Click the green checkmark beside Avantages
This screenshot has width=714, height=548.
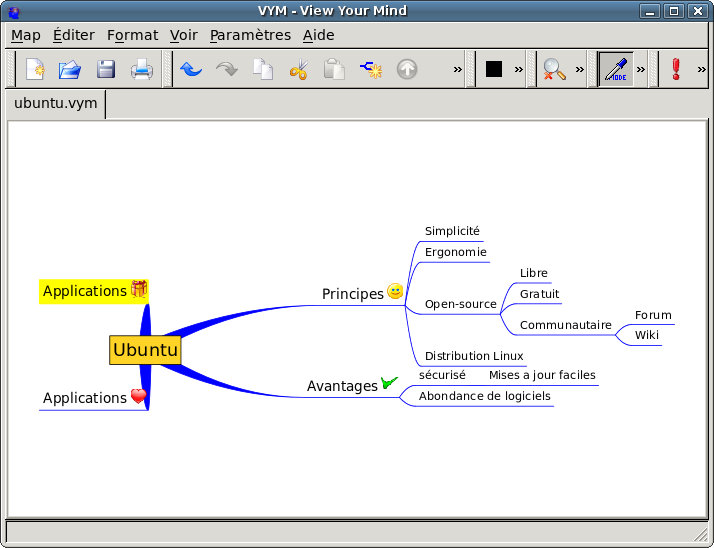coord(389,383)
